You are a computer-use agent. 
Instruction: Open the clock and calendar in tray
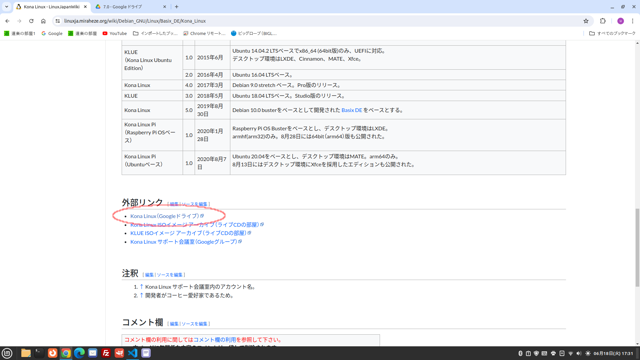613,353
